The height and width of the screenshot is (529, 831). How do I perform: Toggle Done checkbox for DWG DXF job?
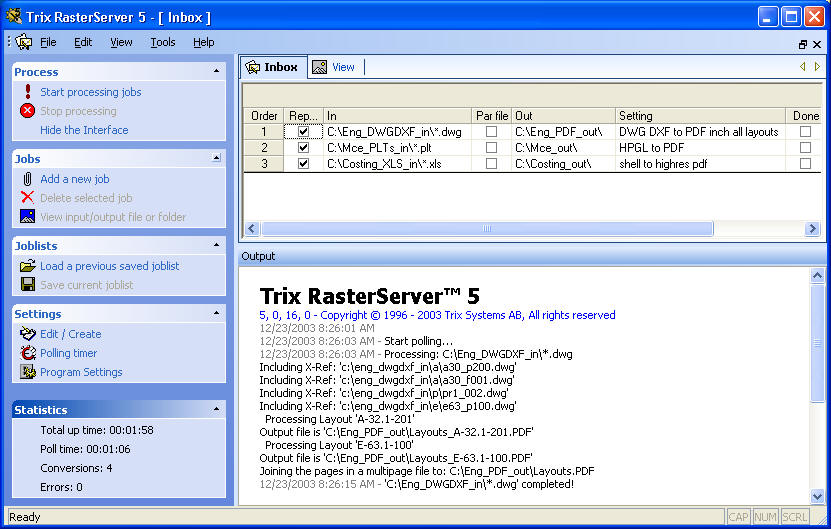(x=805, y=131)
